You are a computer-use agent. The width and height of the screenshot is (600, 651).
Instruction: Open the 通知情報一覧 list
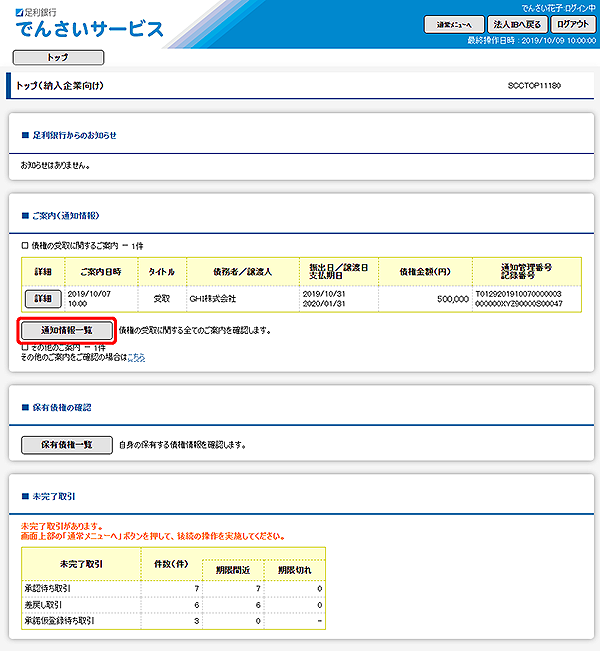click(x=67, y=330)
